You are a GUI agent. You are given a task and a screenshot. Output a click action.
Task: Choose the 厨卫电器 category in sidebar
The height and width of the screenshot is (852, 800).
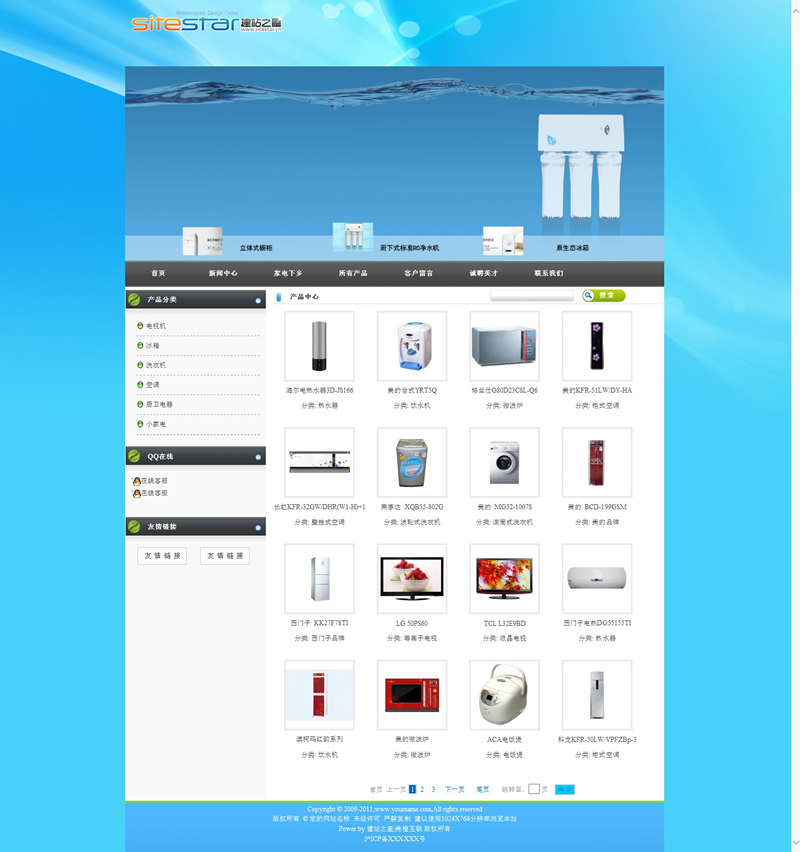pos(159,405)
